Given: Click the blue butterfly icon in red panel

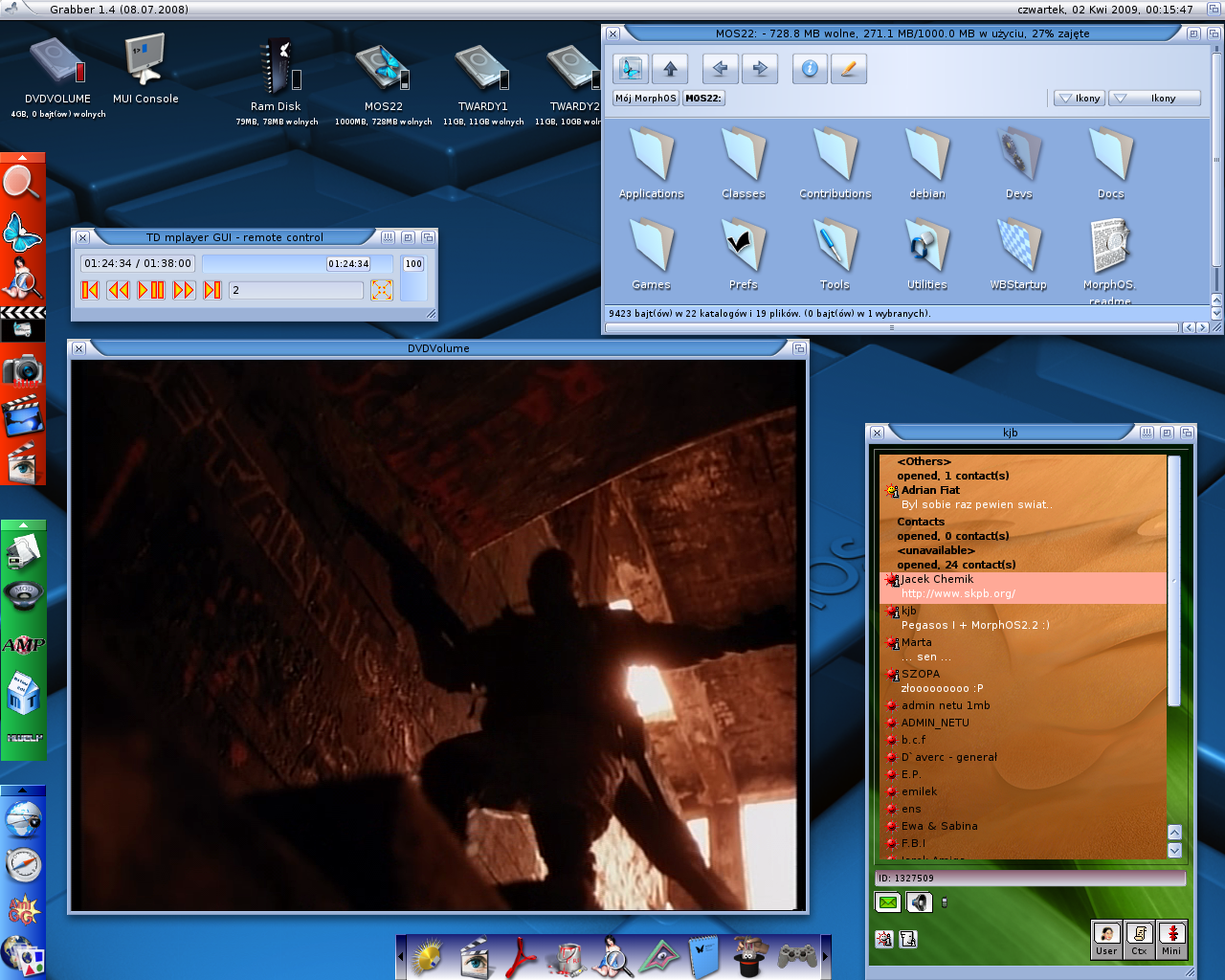Looking at the screenshot, I should (22, 231).
